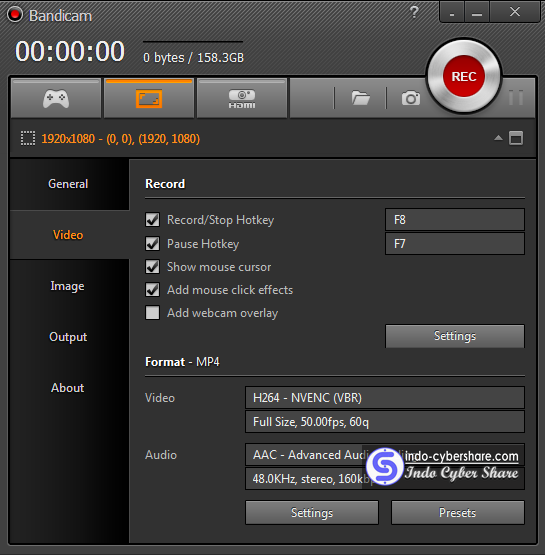This screenshot has width=545, height=555.
Task: Close Bandicam with X button
Action: [x=515, y=12]
